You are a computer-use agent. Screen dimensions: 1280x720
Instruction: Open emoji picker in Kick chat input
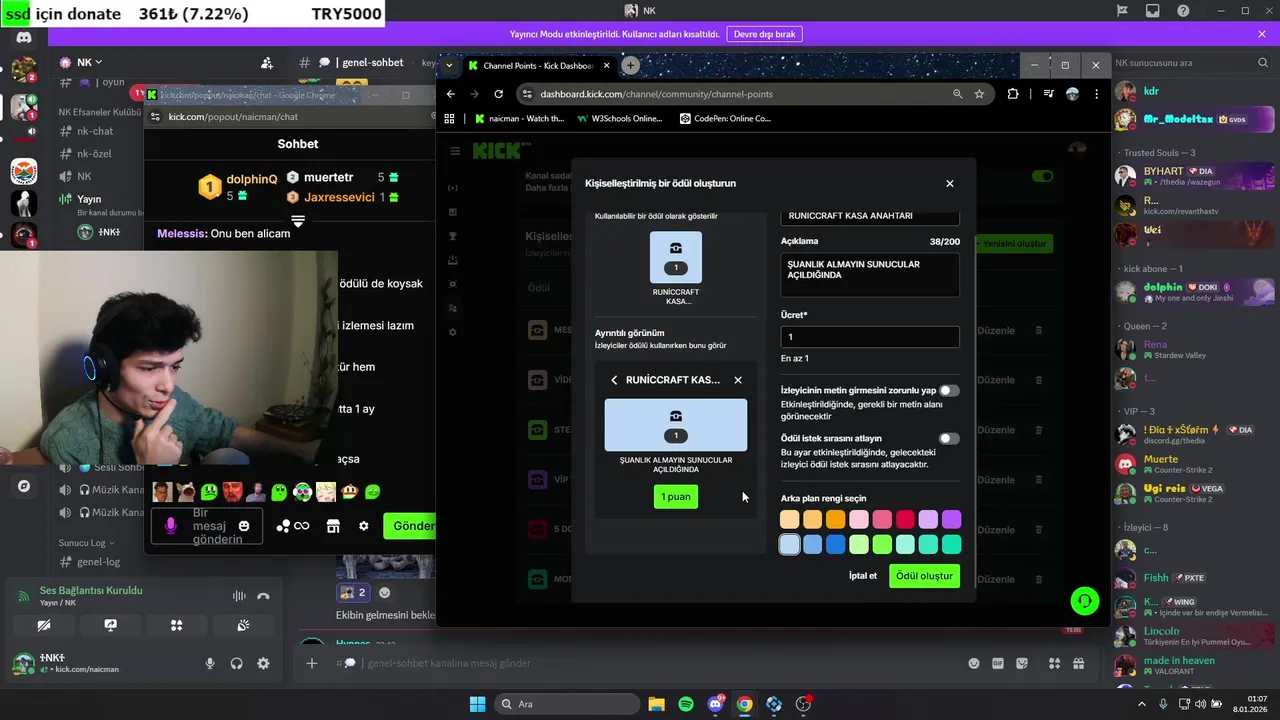point(244,526)
